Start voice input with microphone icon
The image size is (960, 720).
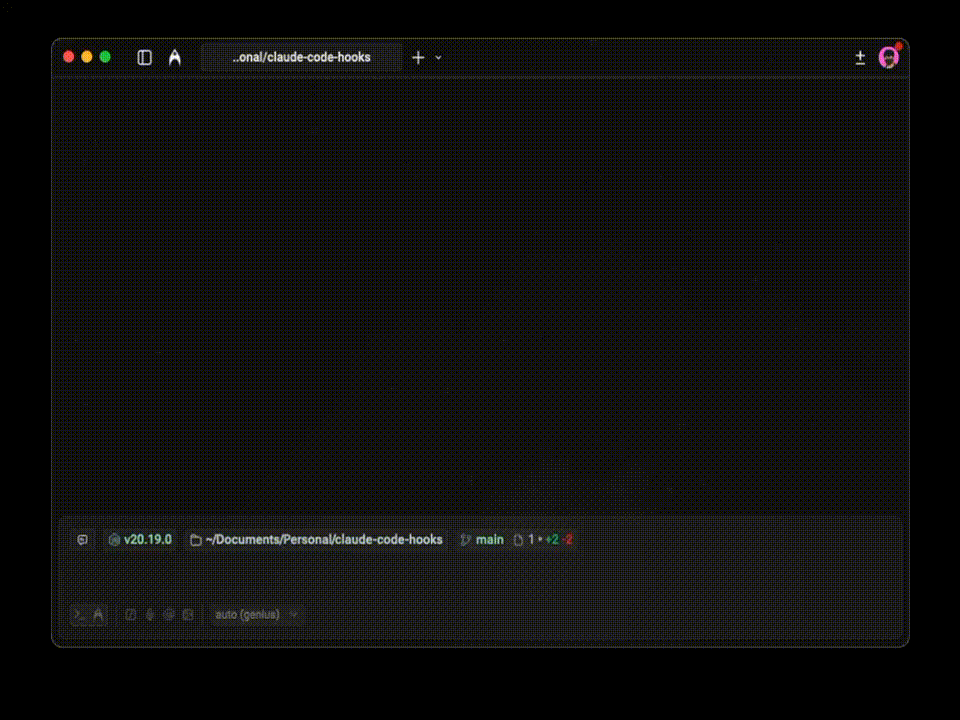point(150,615)
